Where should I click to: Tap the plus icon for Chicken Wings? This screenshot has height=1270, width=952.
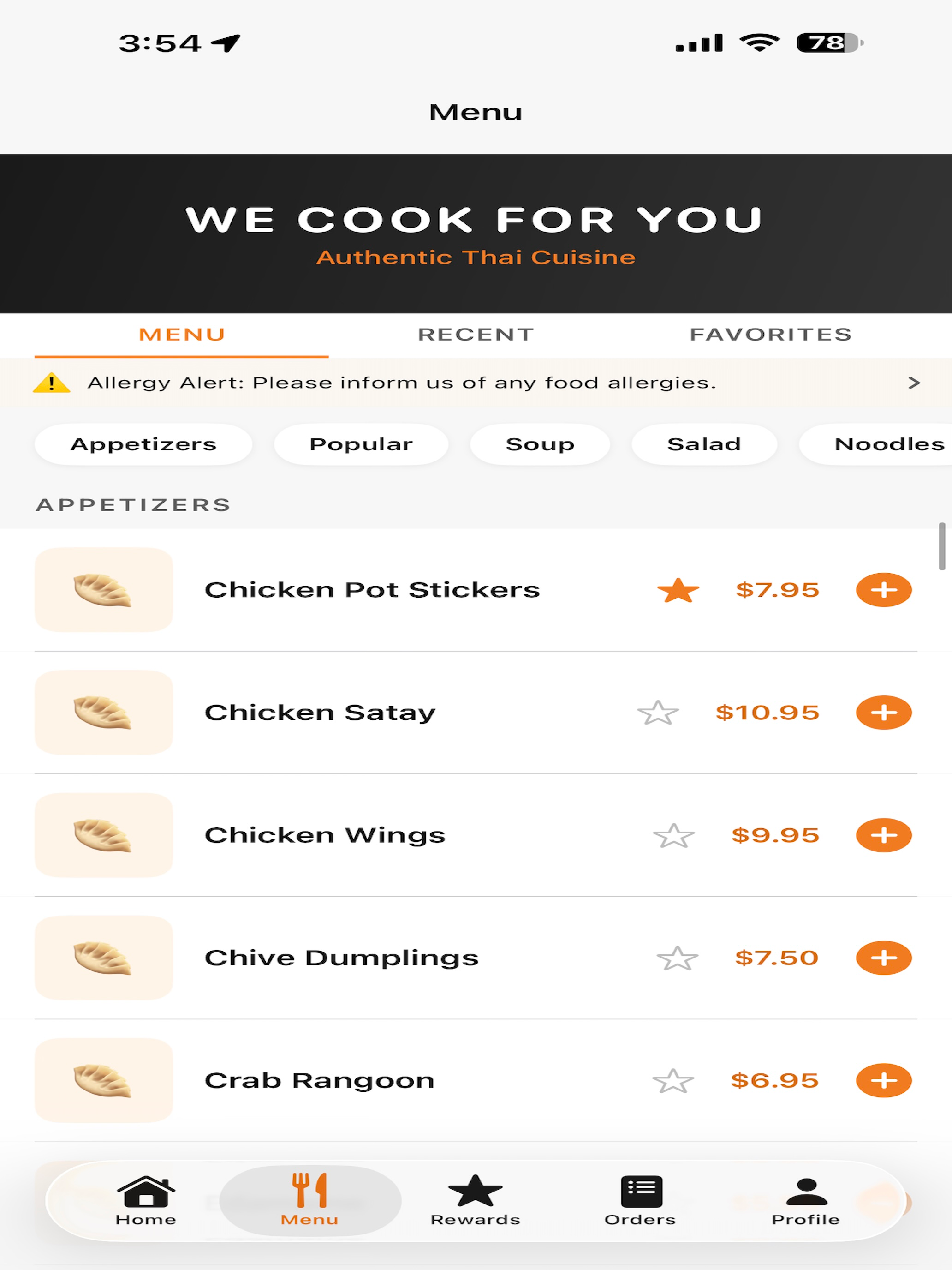click(883, 835)
